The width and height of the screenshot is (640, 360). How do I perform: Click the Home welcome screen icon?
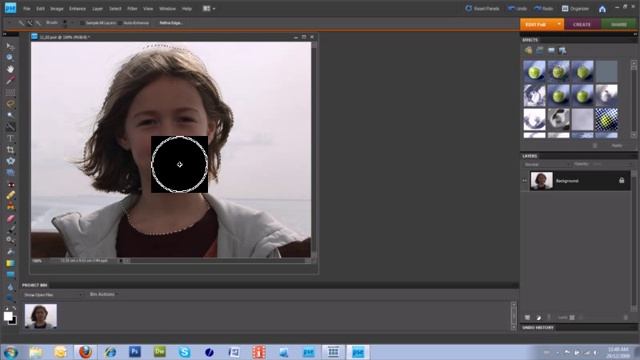click(x=602, y=9)
